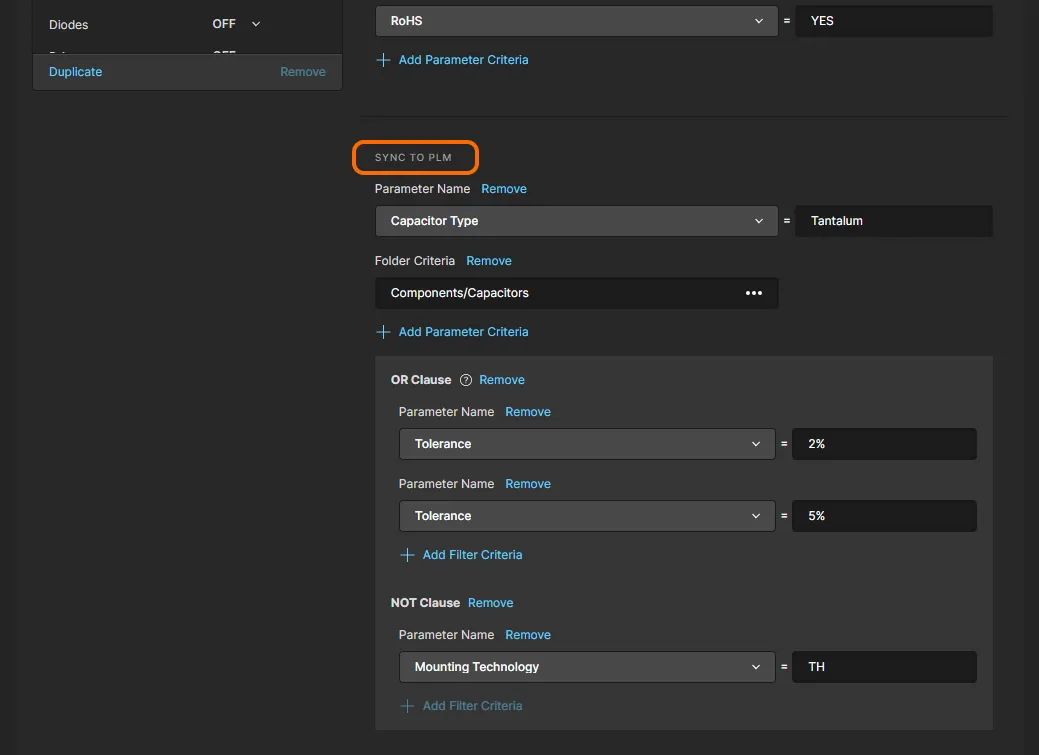Click plus icon beside top Add Parameter Criteria
1039x755 pixels.
pyautogui.click(x=383, y=60)
